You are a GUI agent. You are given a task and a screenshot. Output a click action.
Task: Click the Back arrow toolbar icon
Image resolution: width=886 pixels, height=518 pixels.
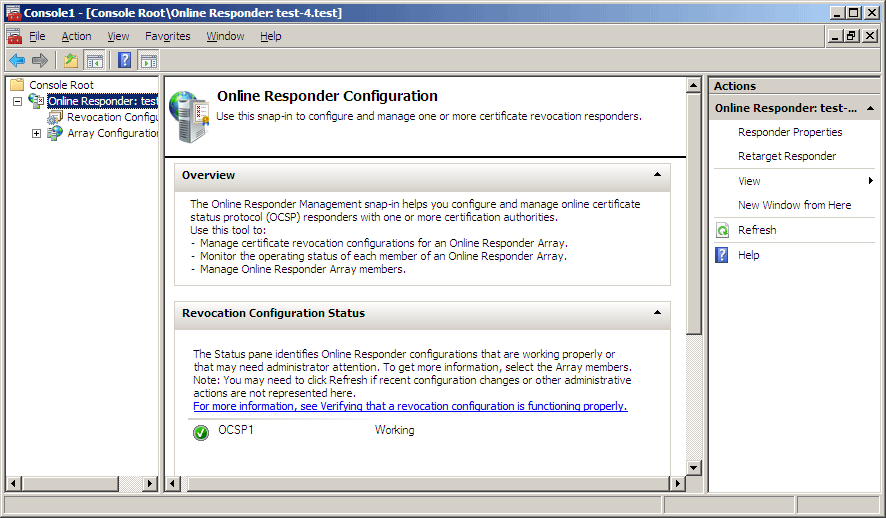pos(17,60)
